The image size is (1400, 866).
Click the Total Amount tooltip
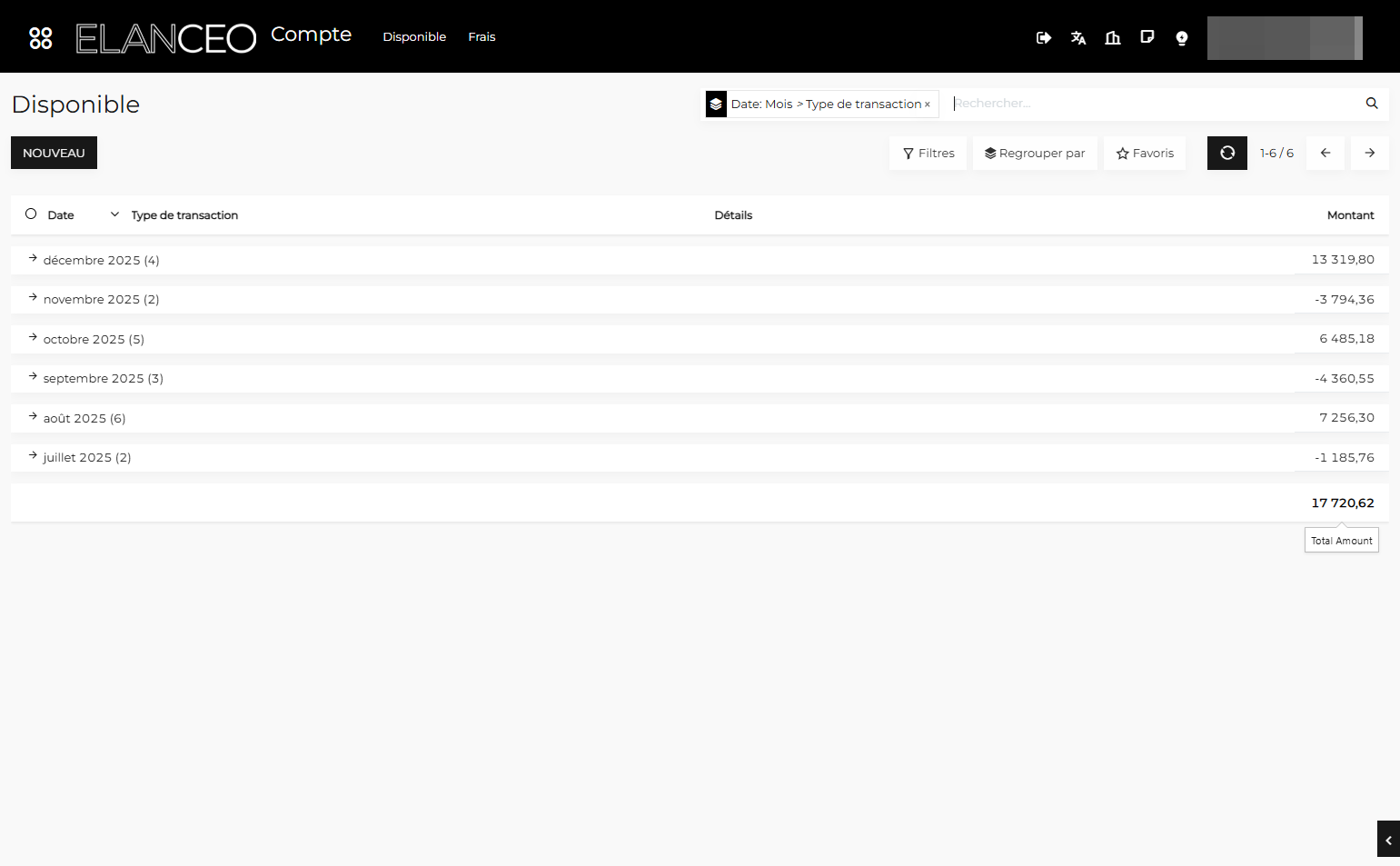[x=1342, y=541]
